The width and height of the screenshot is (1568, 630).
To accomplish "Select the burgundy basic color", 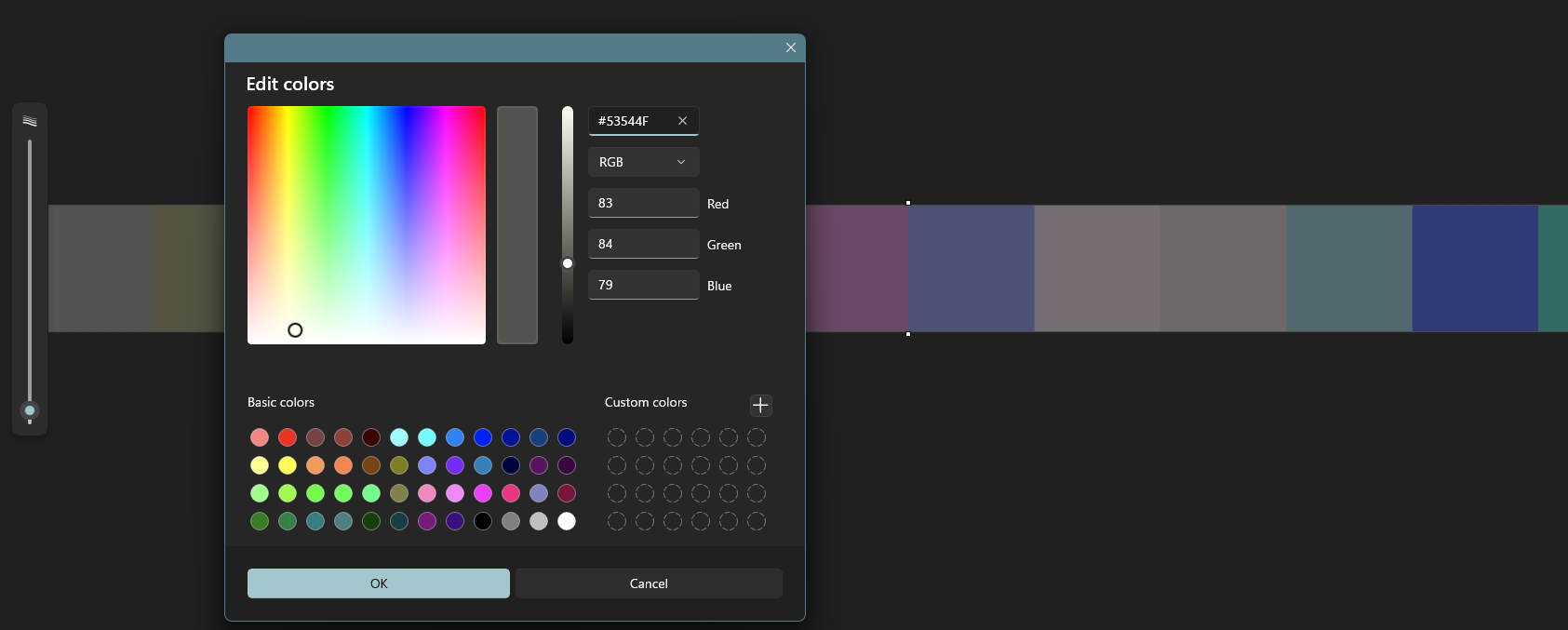I will point(567,493).
